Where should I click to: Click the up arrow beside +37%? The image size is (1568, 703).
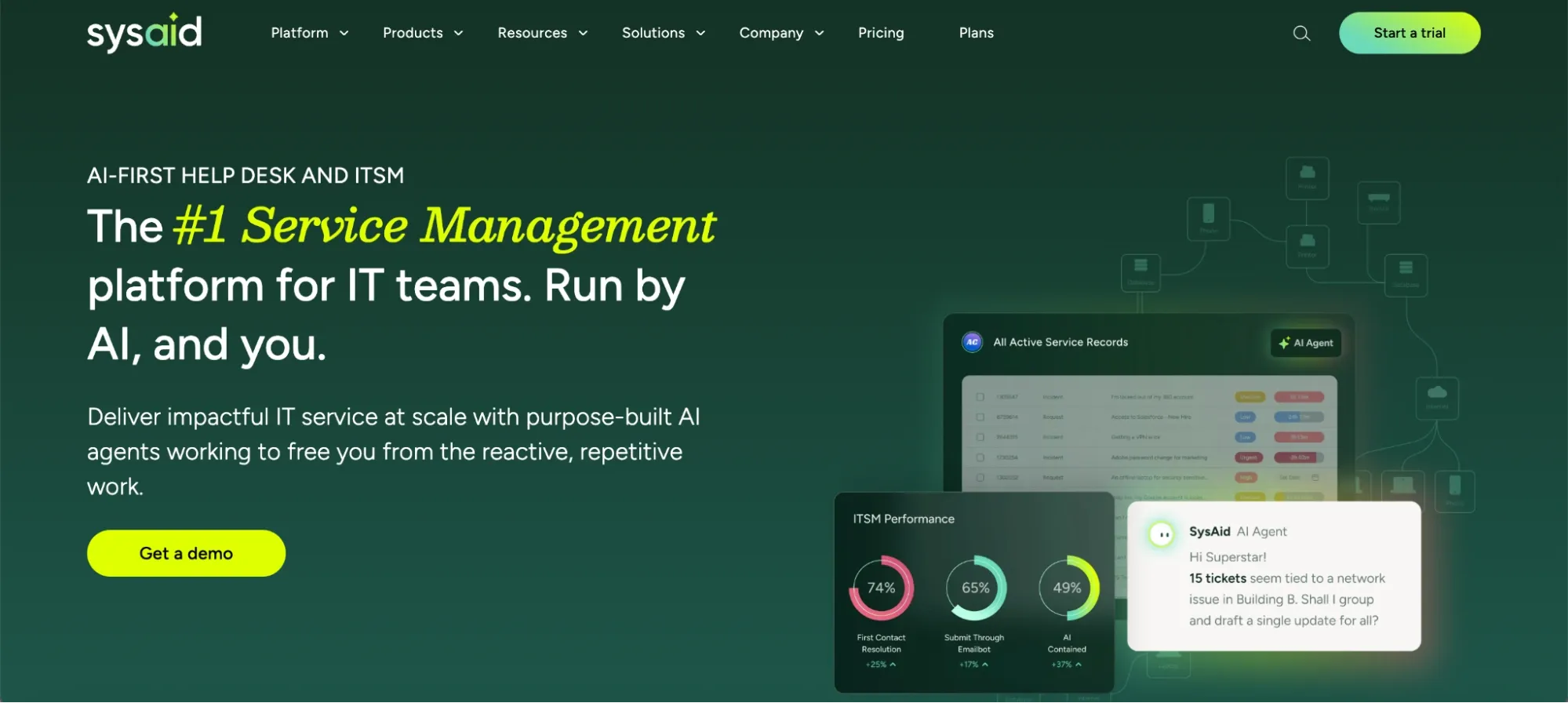pyautogui.click(x=1079, y=665)
